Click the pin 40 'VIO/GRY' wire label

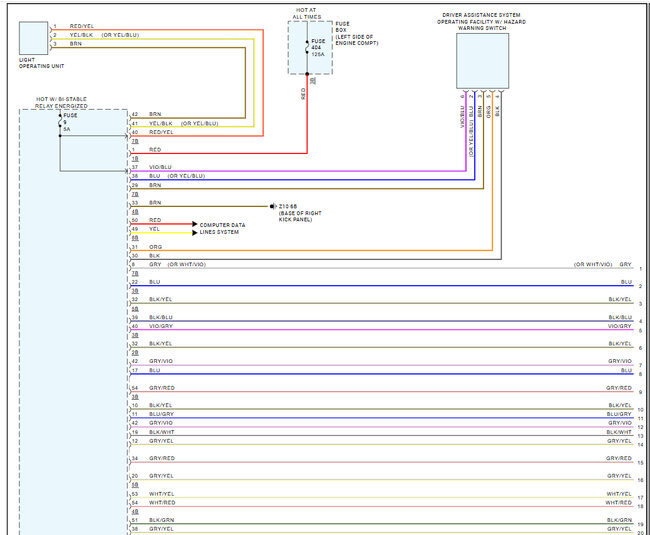(x=161, y=326)
